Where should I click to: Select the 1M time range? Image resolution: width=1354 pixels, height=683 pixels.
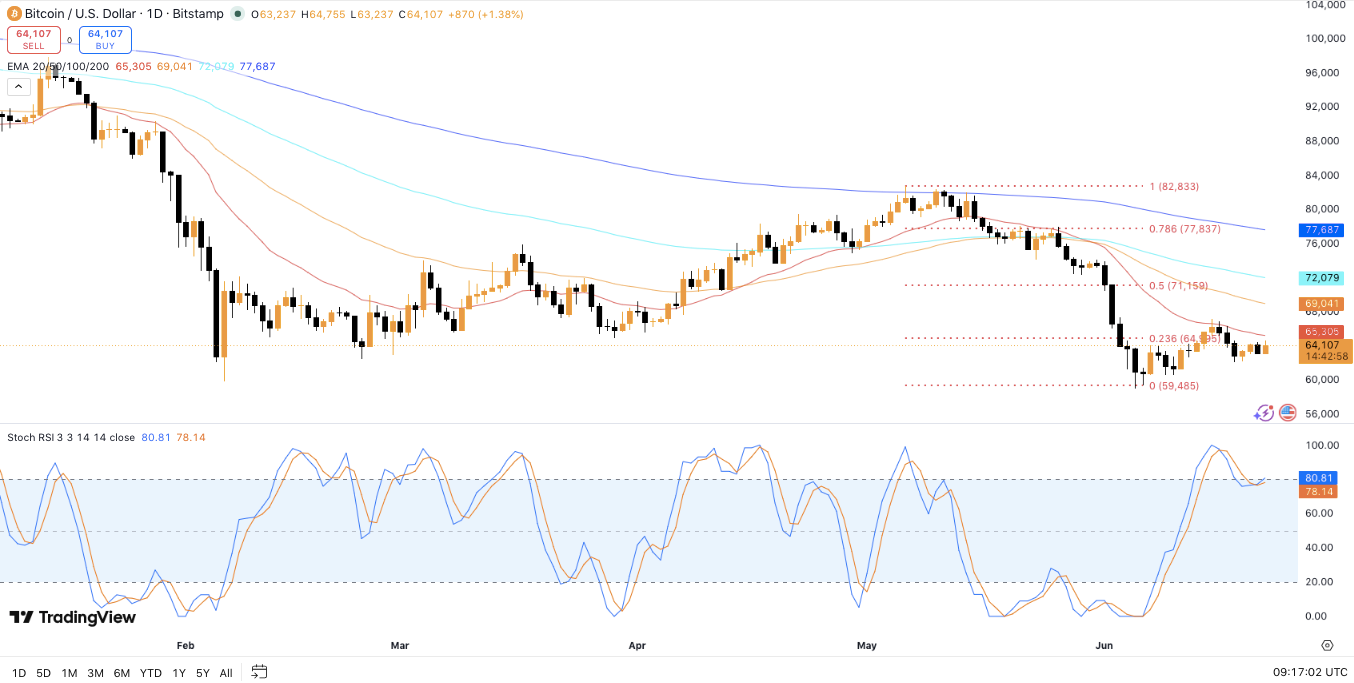(69, 673)
